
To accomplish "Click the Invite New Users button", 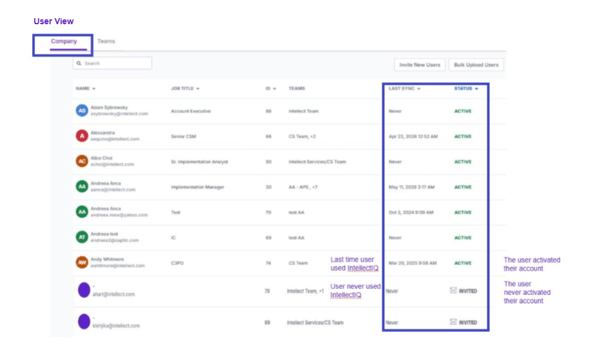I will point(420,65).
